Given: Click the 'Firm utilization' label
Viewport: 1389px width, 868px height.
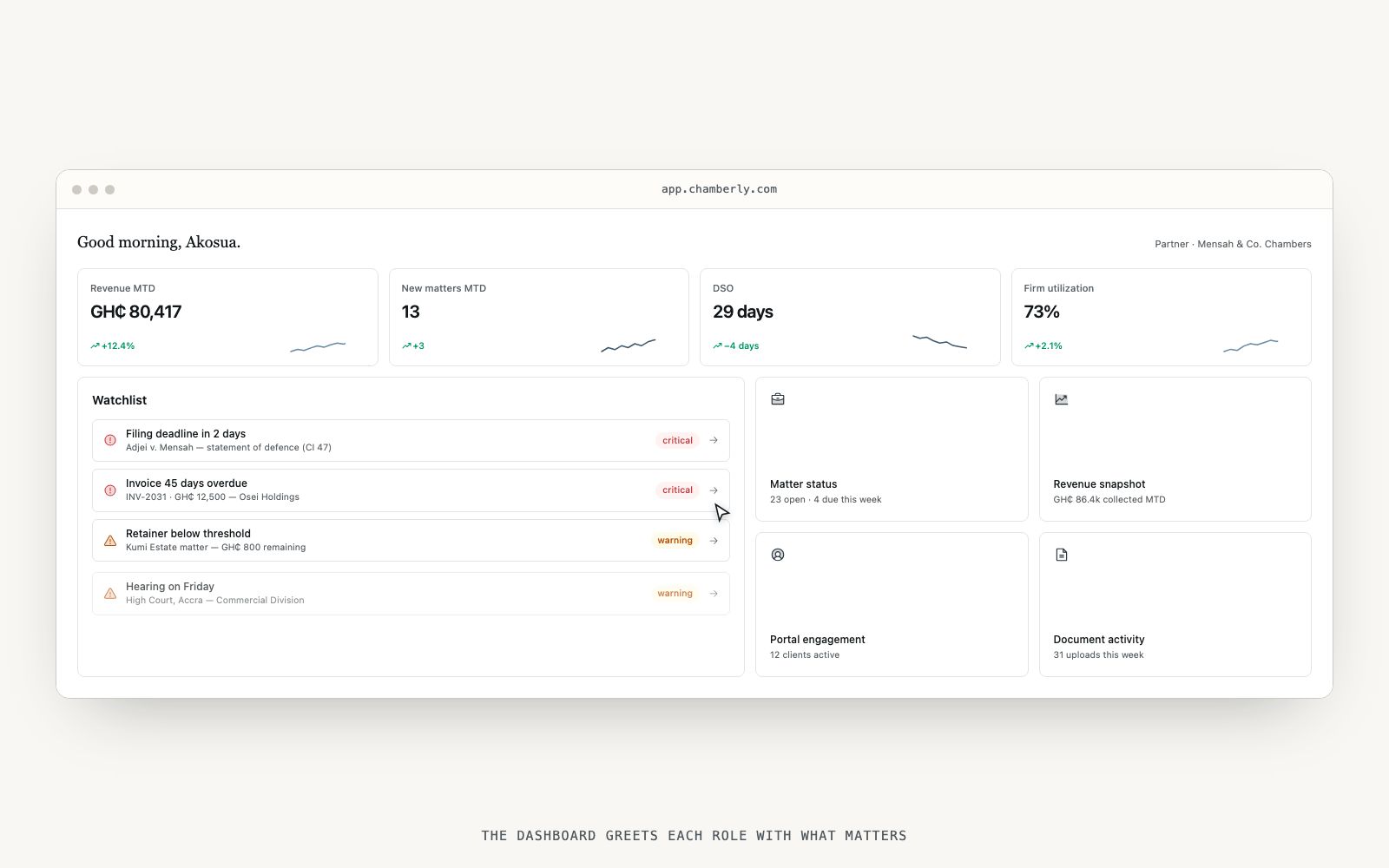Looking at the screenshot, I should [x=1058, y=288].
